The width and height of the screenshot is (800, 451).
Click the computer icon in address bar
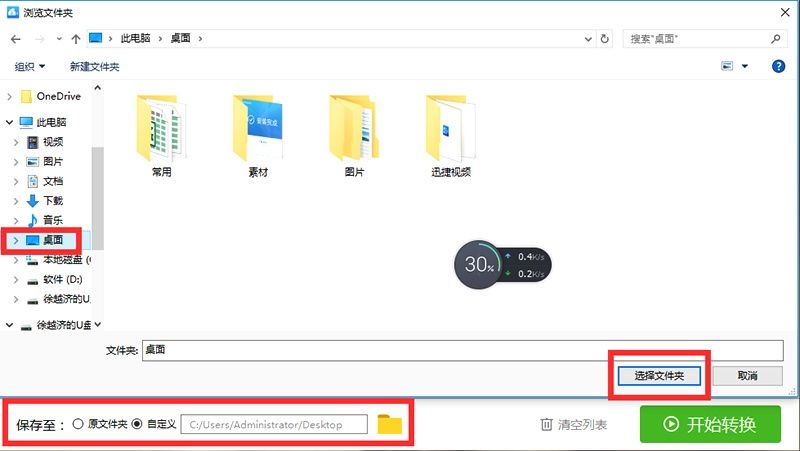pos(95,38)
